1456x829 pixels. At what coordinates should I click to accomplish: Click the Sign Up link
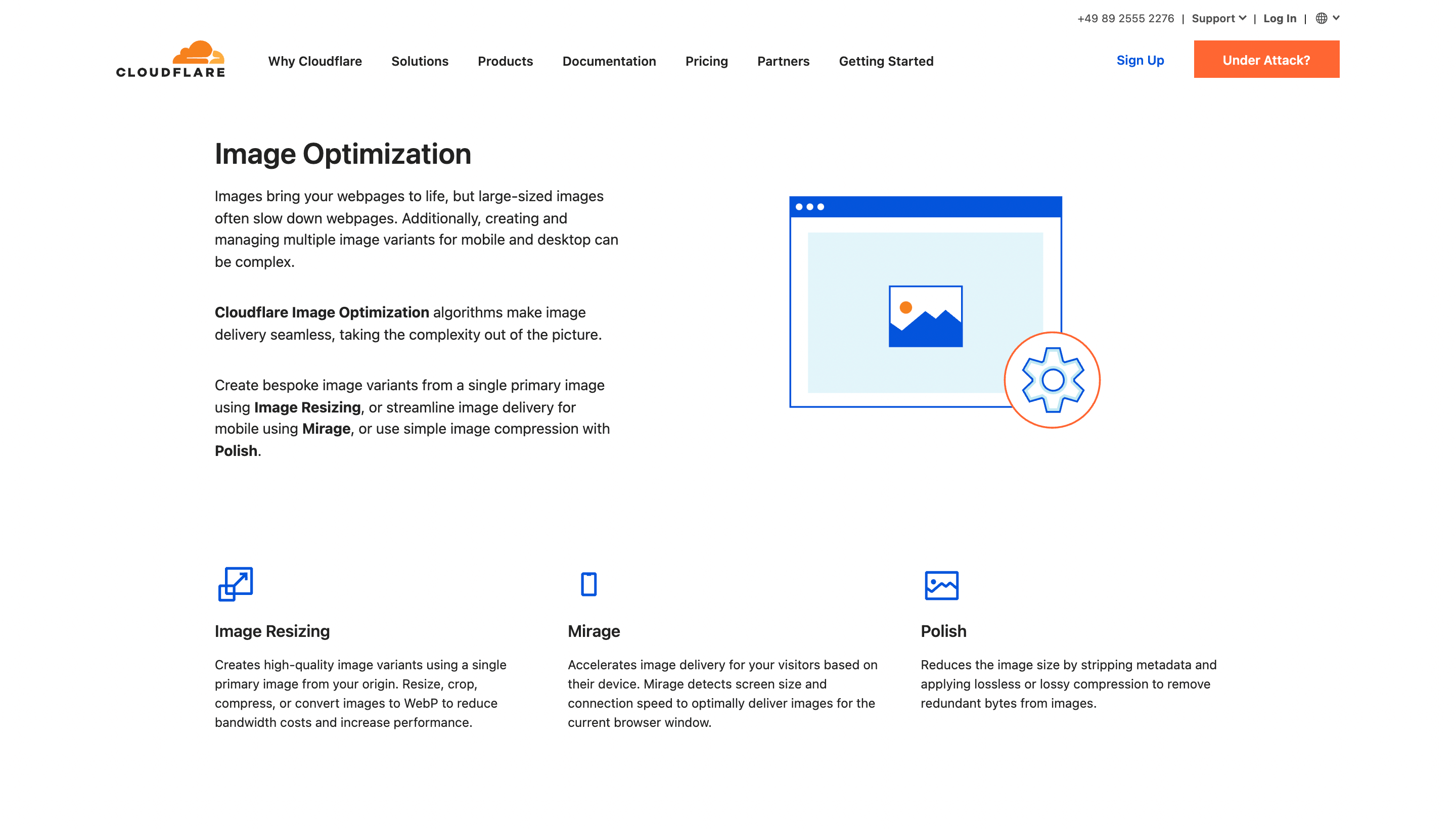pos(1140,60)
